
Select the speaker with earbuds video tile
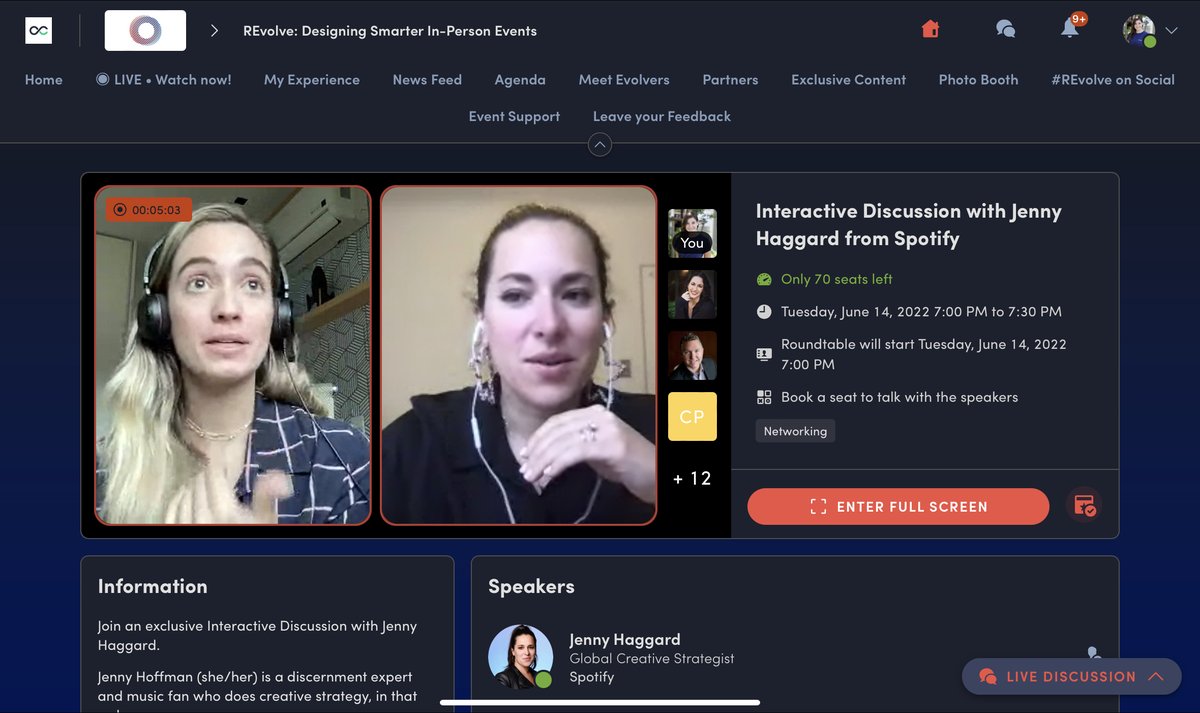pyautogui.click(x=519, y=355)
